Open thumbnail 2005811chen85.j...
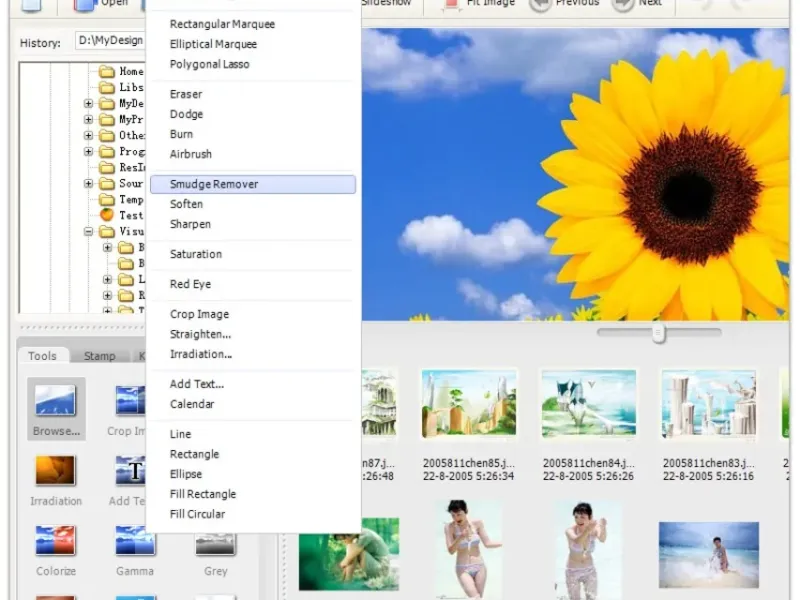The image size is (800, 600). [469, 404]
